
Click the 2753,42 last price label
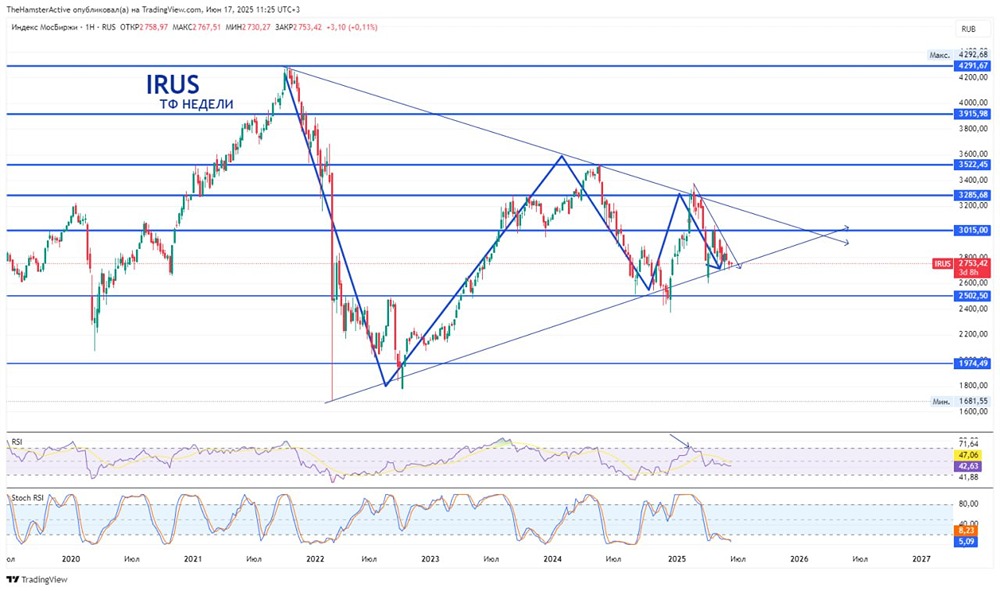pyautogui.click(x=973, y=263)
